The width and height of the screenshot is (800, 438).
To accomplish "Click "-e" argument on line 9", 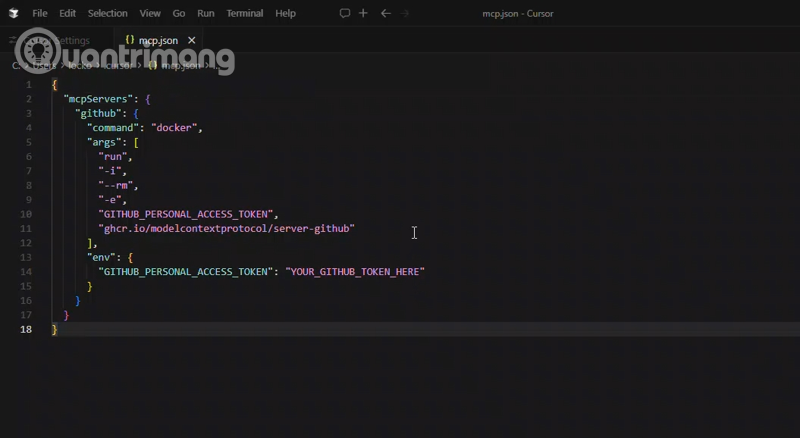I will click(x=110, y=200).
